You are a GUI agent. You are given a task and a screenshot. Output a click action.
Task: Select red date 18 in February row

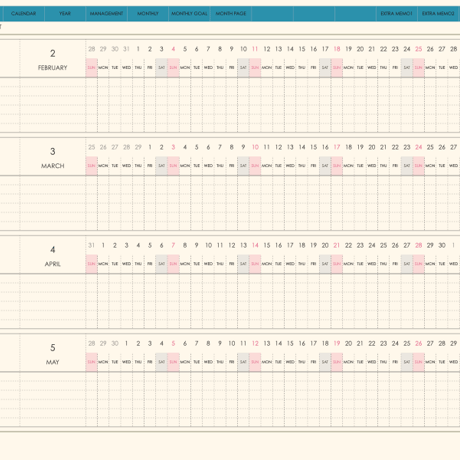(x=337, y=49)
